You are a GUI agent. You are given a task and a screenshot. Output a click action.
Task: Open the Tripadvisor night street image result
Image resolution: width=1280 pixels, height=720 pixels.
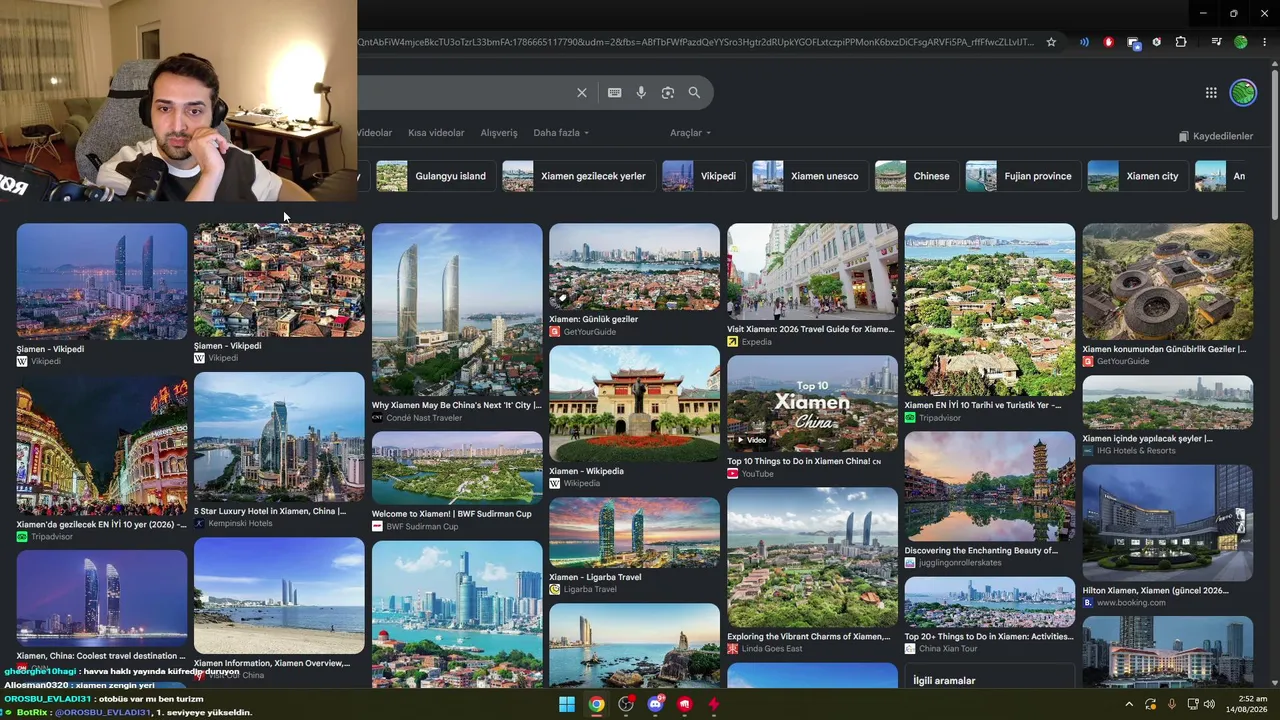point(101,446)
